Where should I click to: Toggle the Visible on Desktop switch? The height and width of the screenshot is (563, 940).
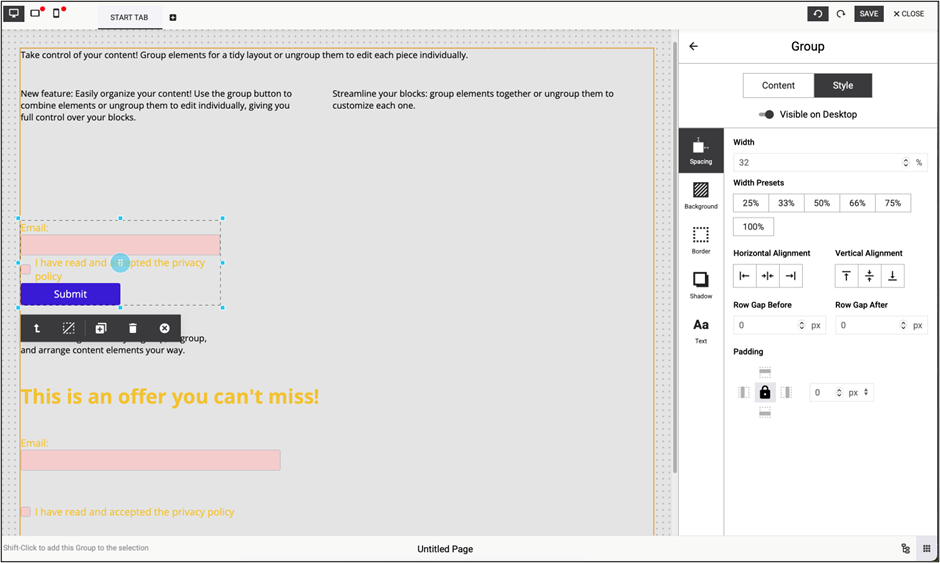coord(767,114)
